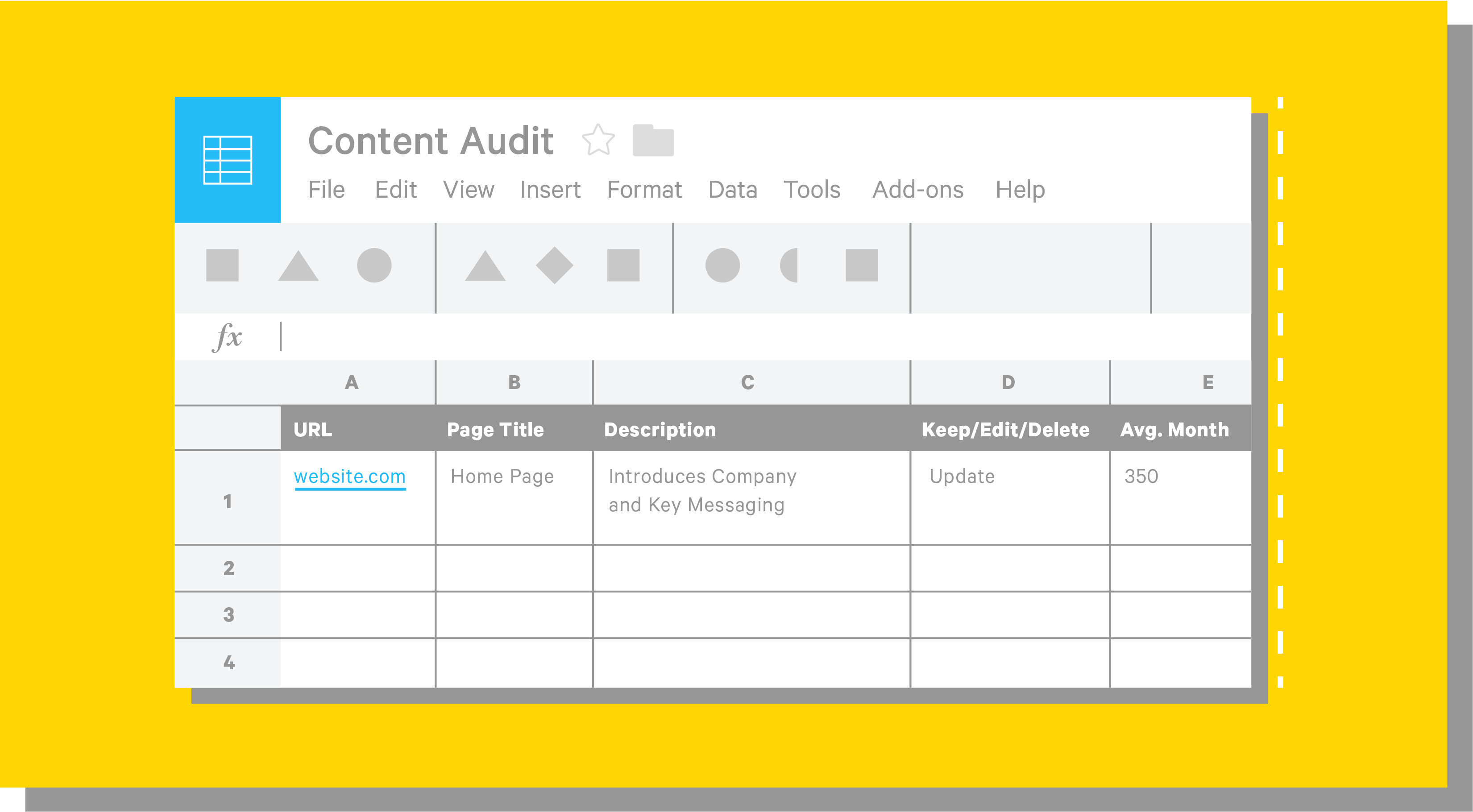Click the half-circle toolbar icon
1473x812 pixels.
click(x=789, y=265)
